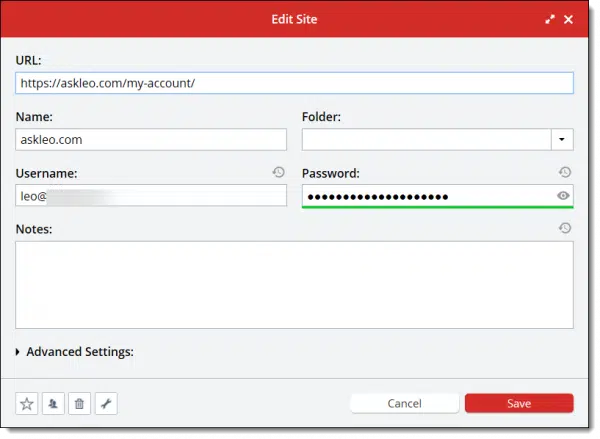This screenshot has width=600, height=439.
Task: Click the URL field with askleo.com address
Action: coord(295,83)
